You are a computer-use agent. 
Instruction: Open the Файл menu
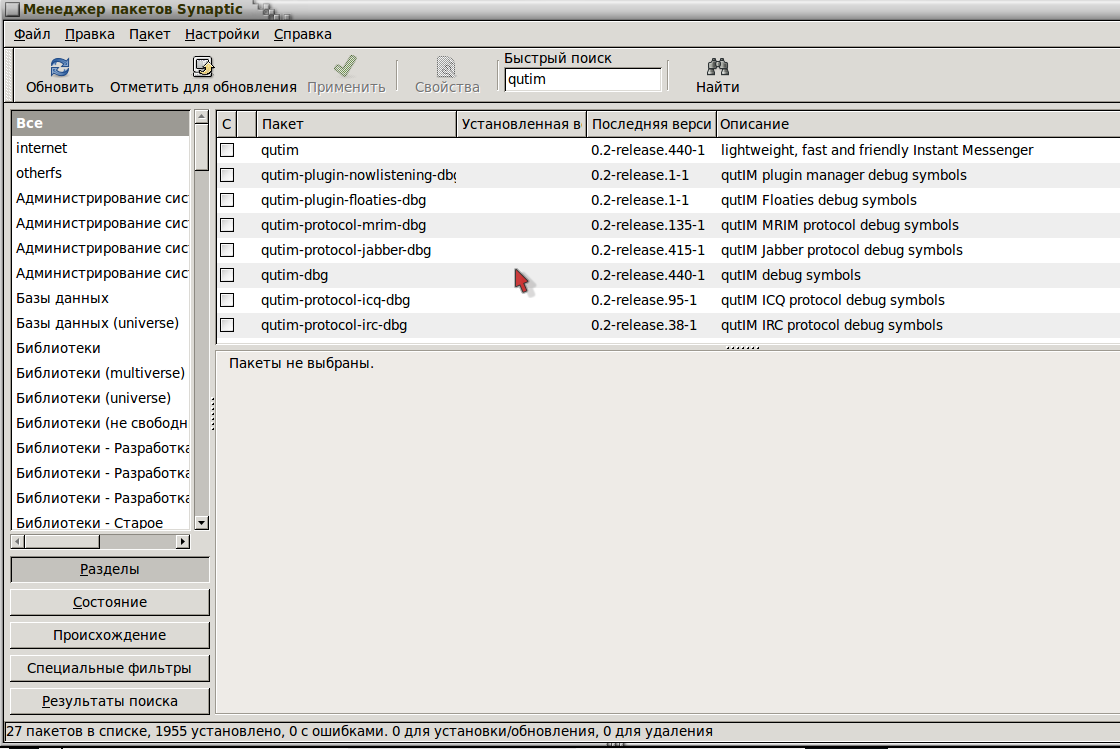point(32,34)
